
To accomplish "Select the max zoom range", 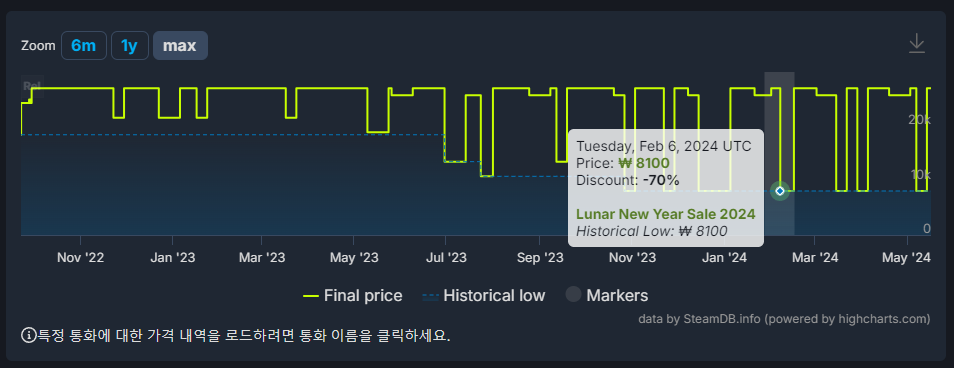I will [x=180, y=46].
